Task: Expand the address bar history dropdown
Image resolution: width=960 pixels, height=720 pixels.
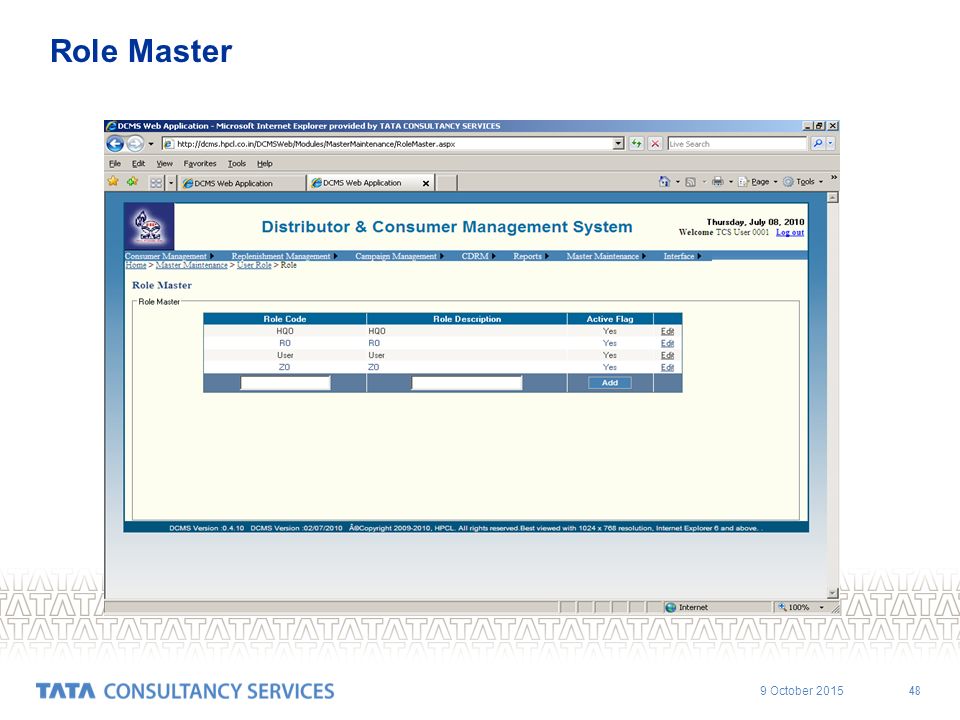Action: coord(618,144)
